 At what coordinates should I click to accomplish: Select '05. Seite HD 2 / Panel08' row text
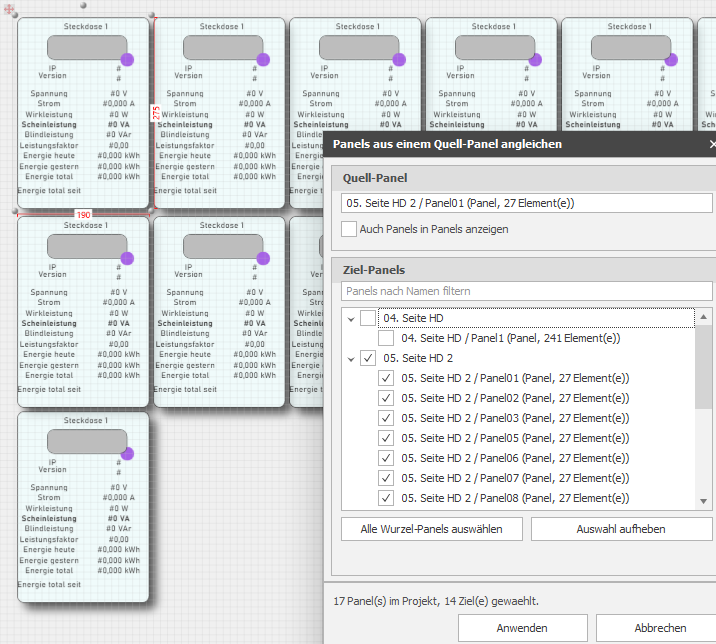point(515,498)
